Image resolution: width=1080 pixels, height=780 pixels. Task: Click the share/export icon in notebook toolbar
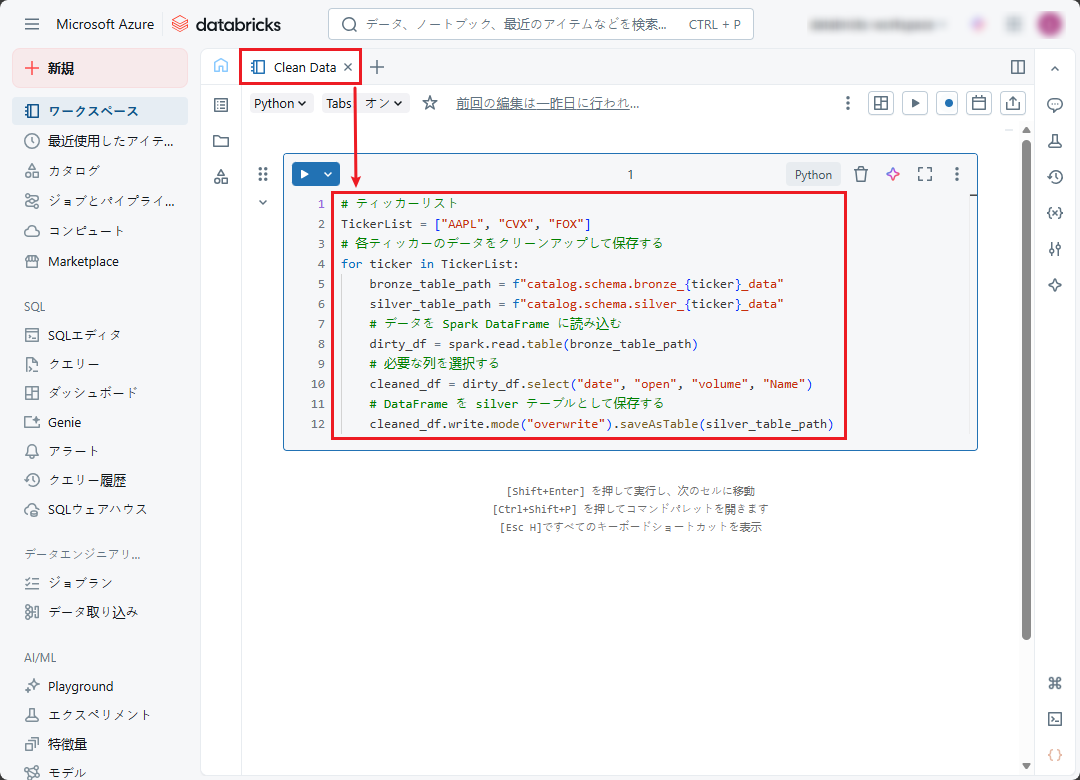coord(1012,103)
